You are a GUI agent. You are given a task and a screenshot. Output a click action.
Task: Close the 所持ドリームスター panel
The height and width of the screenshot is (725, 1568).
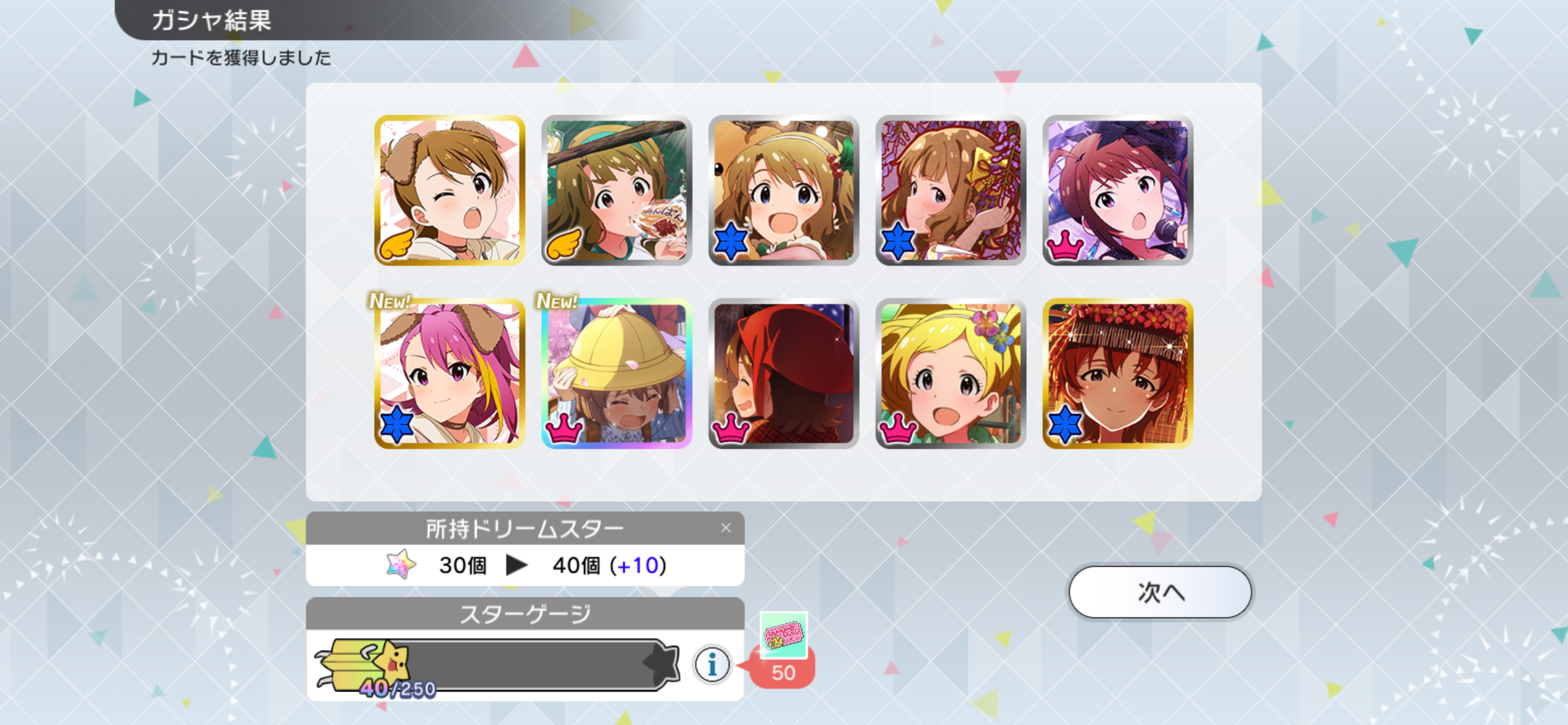click(x=726, y=528)
